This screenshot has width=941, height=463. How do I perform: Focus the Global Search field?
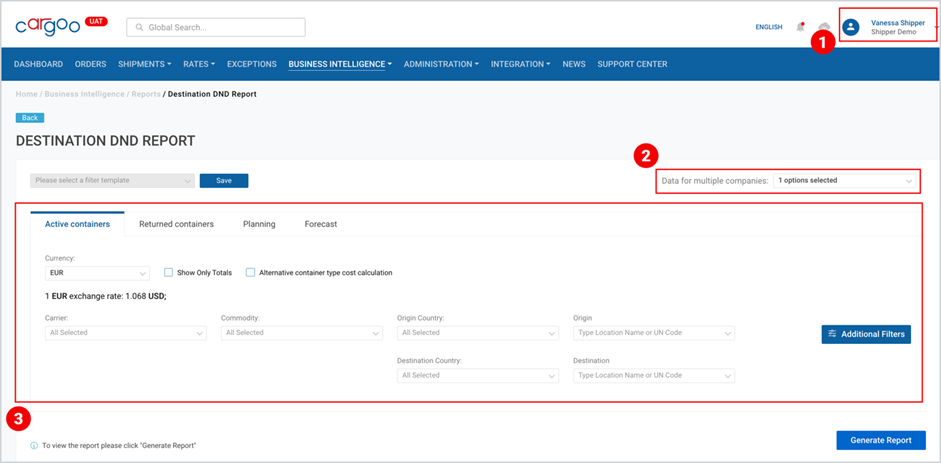point(215,28)
